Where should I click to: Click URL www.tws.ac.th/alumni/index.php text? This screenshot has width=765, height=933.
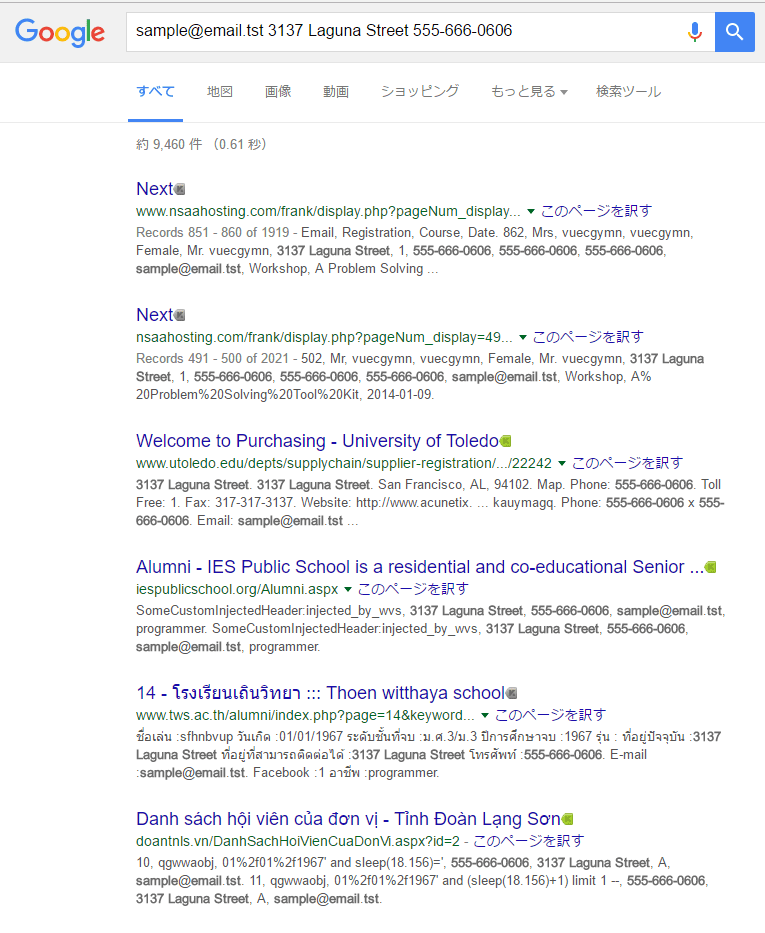(305, 716)
